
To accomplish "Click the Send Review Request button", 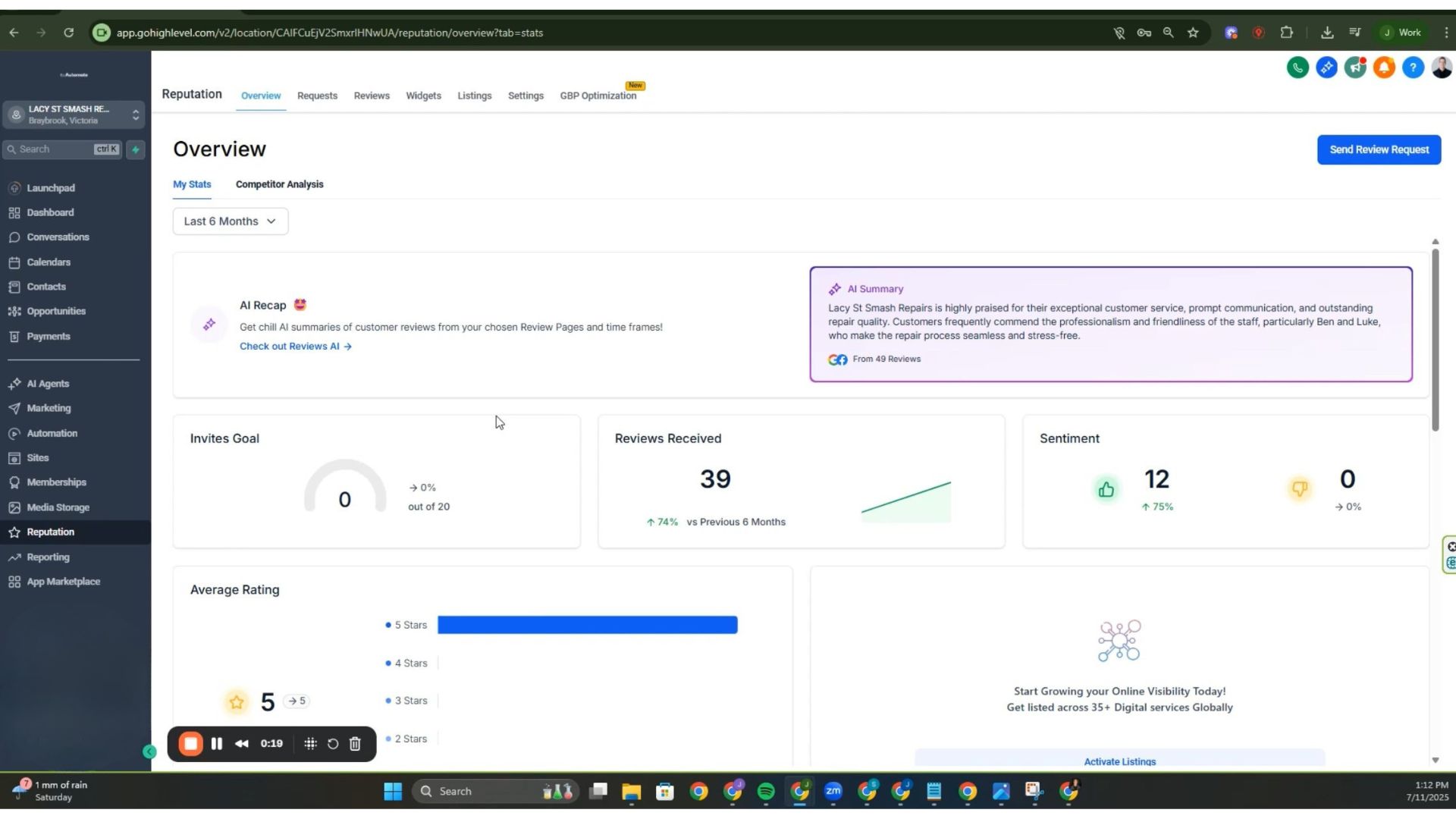I will click(1379, 149).
